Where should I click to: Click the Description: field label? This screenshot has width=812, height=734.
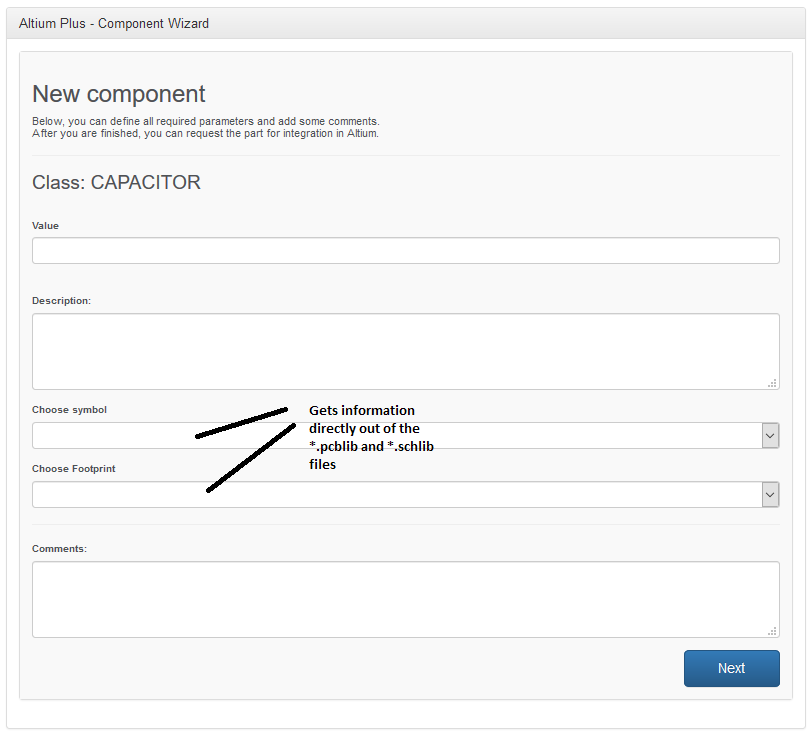[x=61, y=301]
